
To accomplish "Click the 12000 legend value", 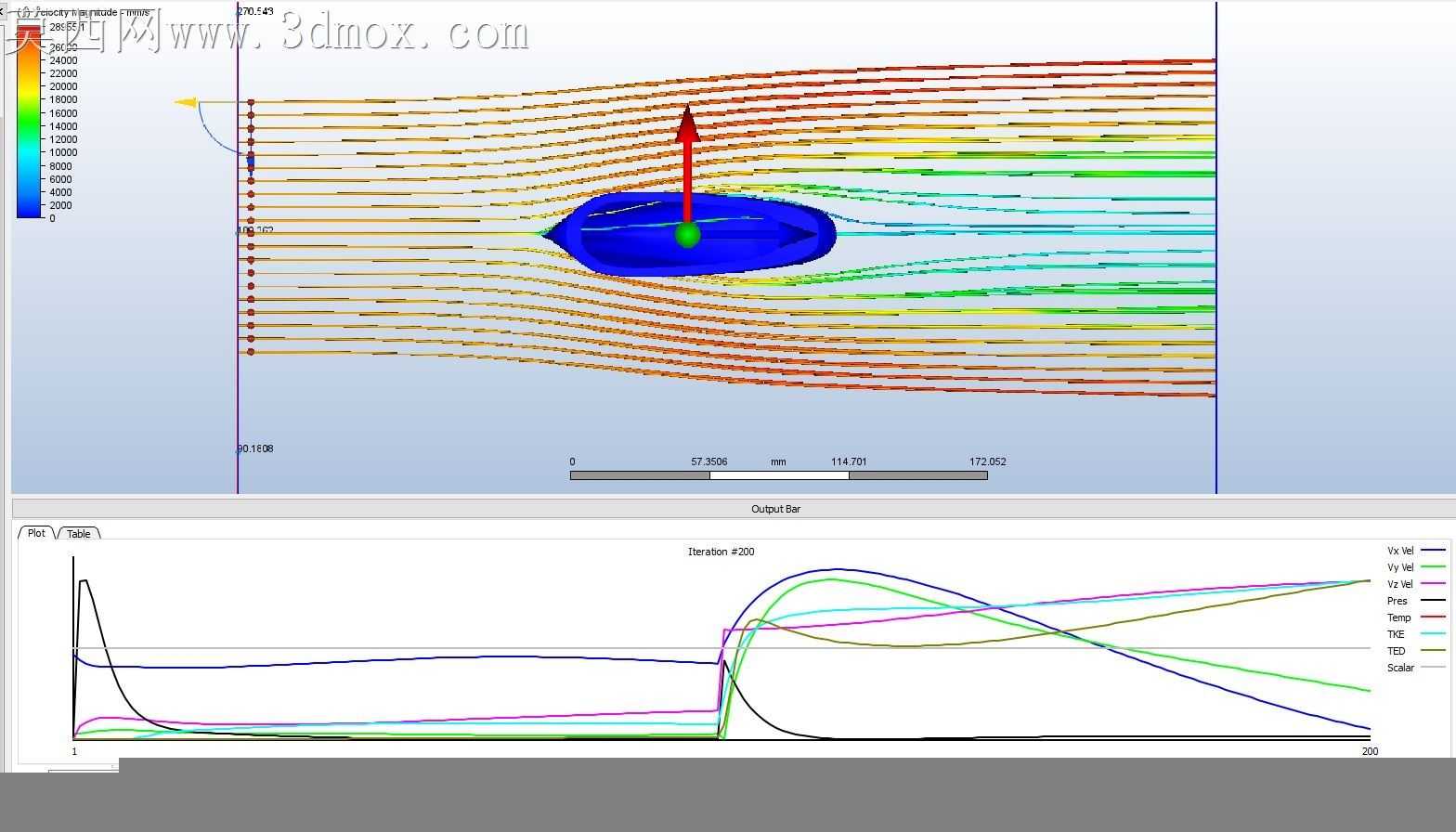I will coord(63,139).
